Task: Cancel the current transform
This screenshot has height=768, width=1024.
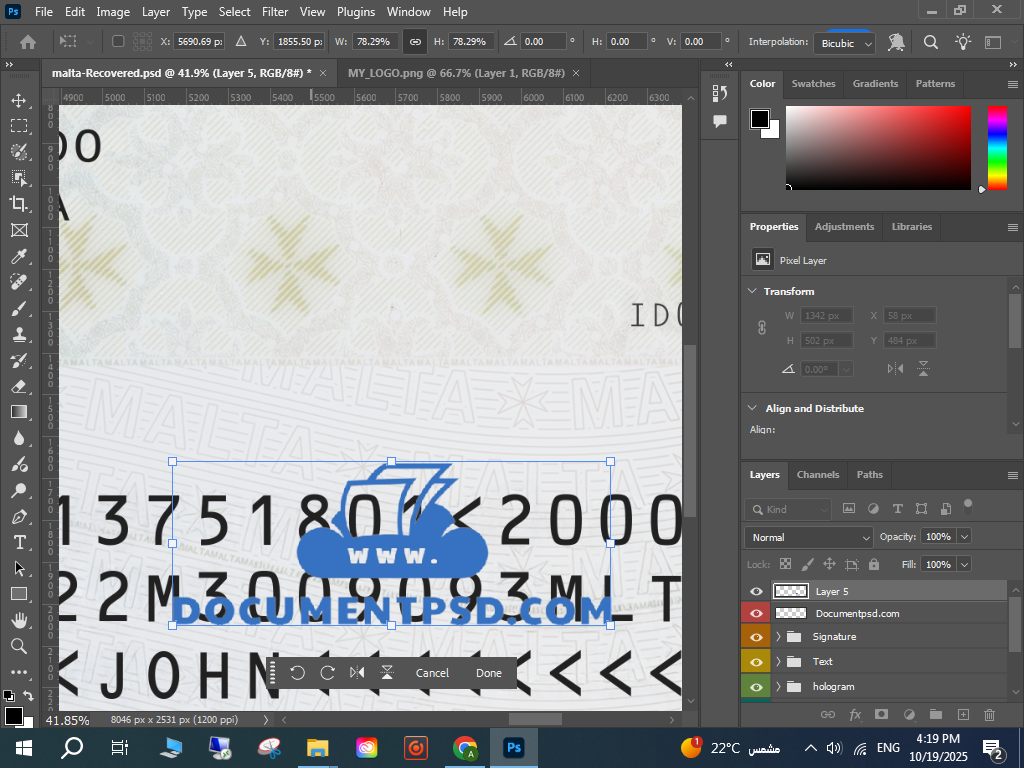Action: pyautogui.click(x=432, y=673)
